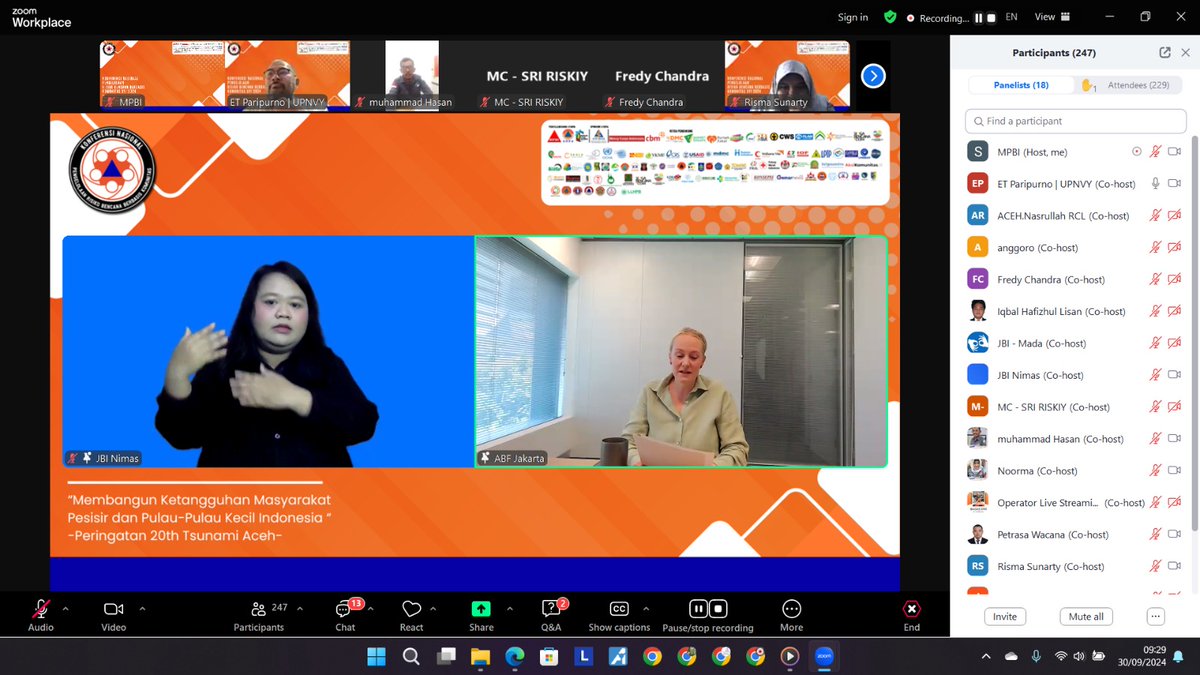The width and height of the screenshot is (1200, 675).
Task: Close the Participants panel
Action: coord(1185,53)
